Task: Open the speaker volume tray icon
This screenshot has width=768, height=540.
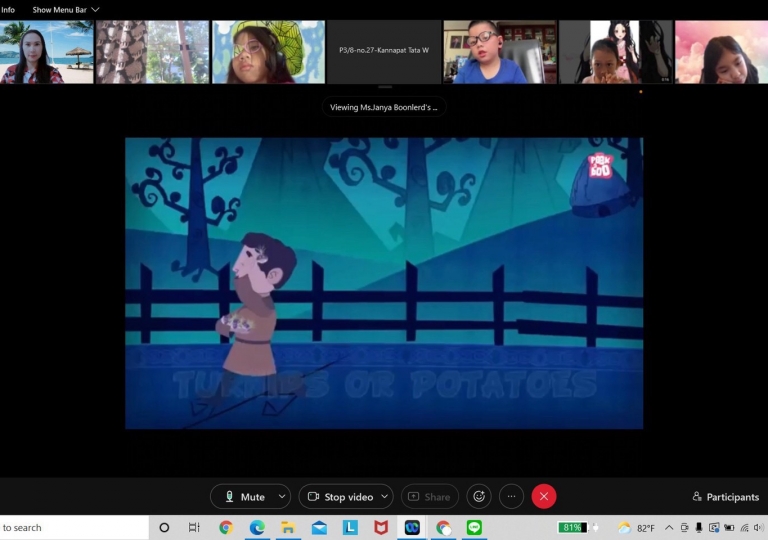Action: coord(759,527)
